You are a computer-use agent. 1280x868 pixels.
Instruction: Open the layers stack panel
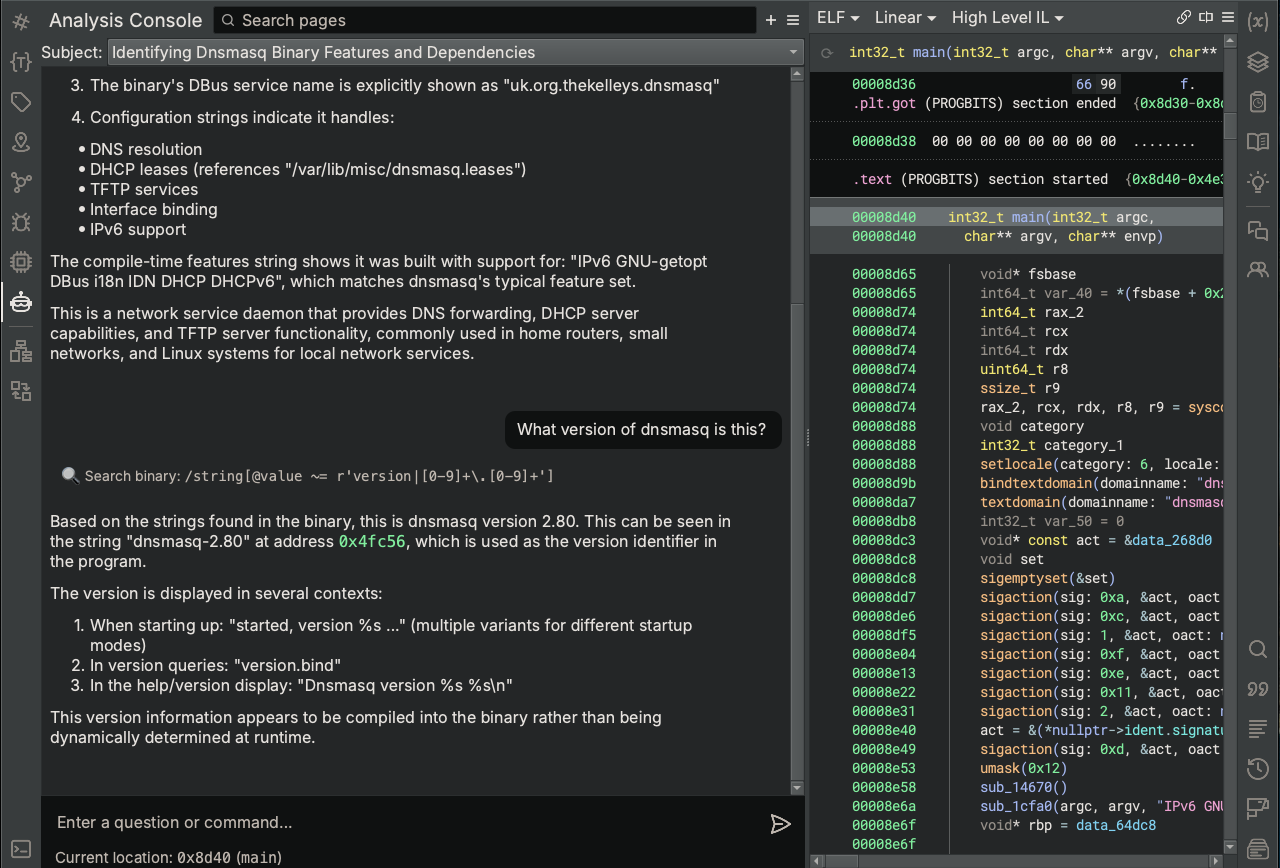pos(1258,62)
